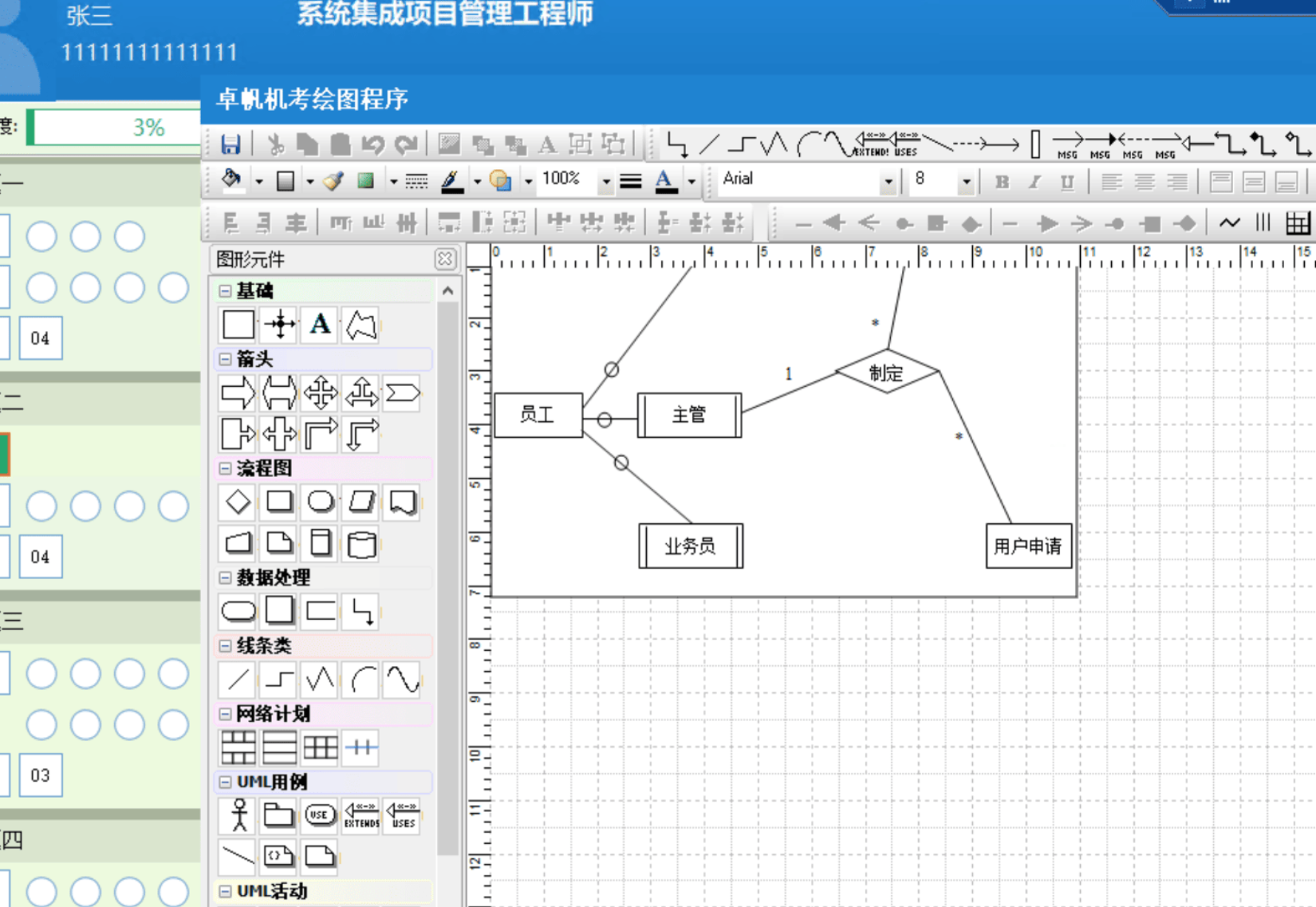
Task: Pick the cylinder database shape
Action: 361,544
